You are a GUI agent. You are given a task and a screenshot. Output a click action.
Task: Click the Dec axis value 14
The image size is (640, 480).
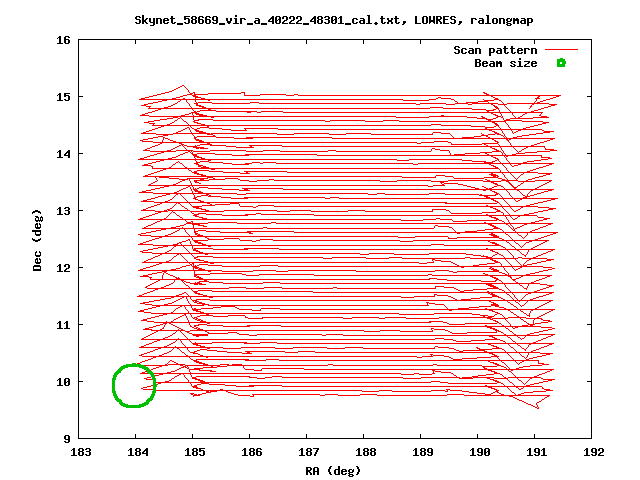pos(63,154)
